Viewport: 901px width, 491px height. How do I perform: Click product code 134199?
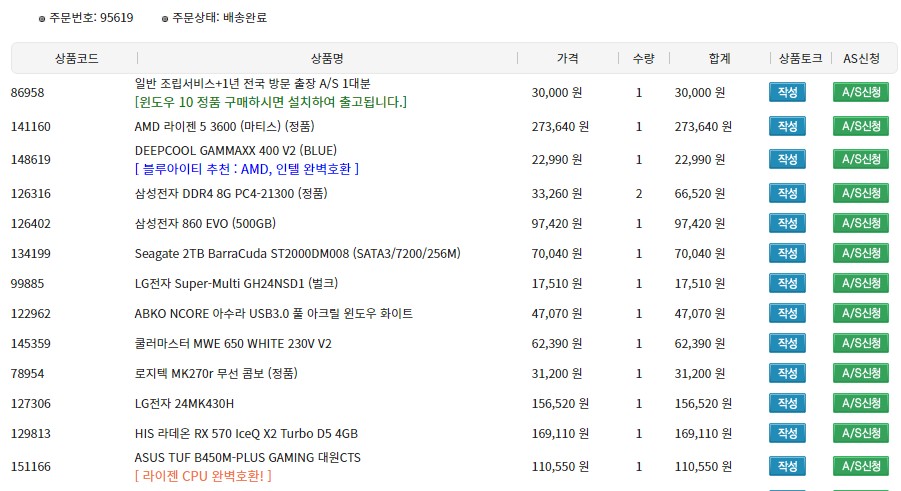30,253
